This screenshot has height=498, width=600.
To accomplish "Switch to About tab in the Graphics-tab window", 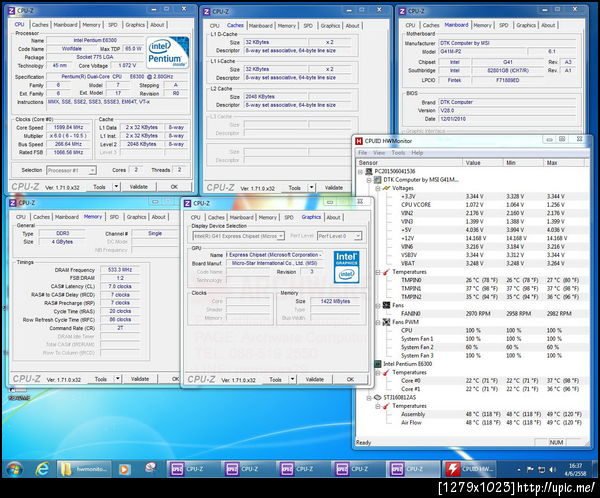I will click(x=333, y=217).
